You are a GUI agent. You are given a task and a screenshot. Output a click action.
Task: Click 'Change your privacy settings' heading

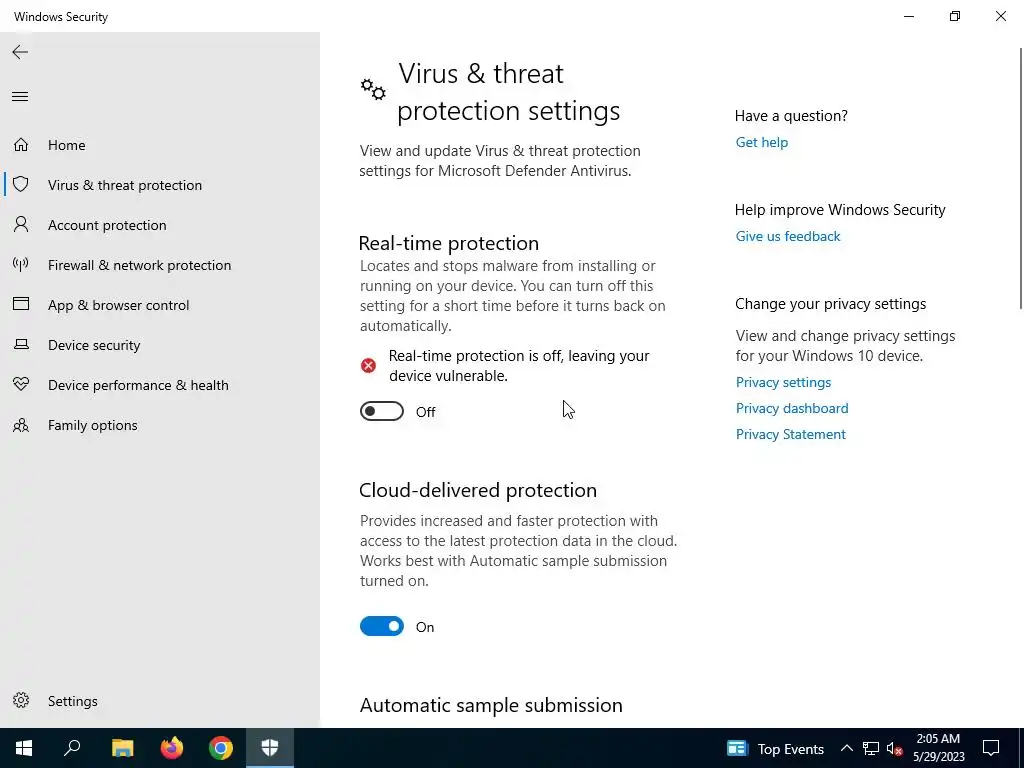point(830,304)
